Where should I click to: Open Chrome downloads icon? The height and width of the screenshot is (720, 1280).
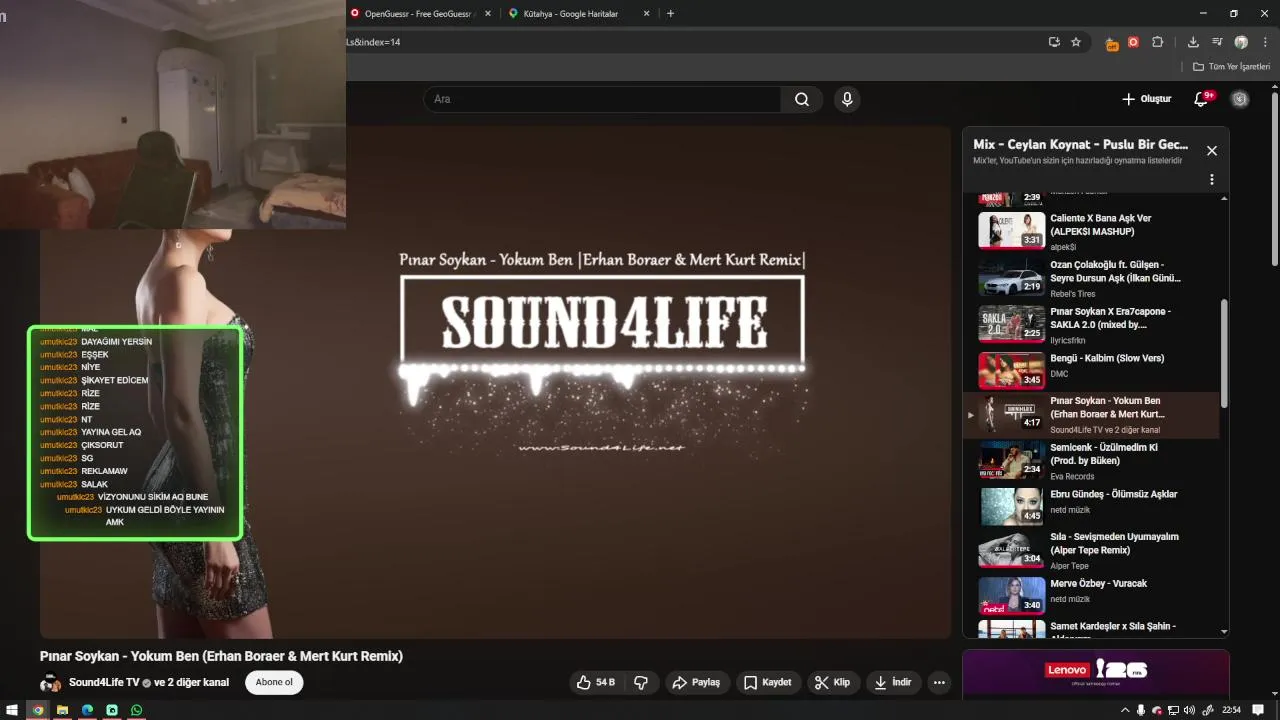coord(1193,42)
